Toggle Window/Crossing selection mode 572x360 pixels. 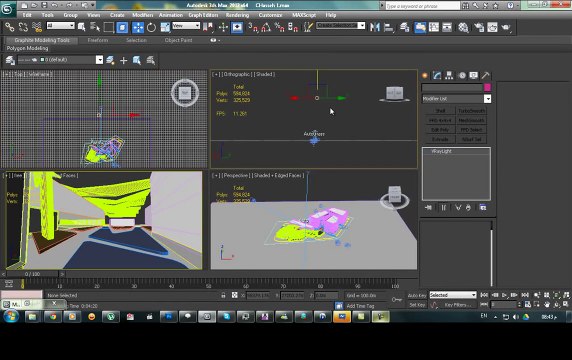pos(122,27)
